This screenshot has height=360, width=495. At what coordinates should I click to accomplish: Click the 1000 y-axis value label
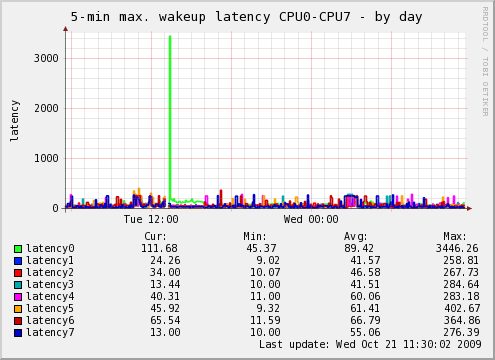coord(46,158)
